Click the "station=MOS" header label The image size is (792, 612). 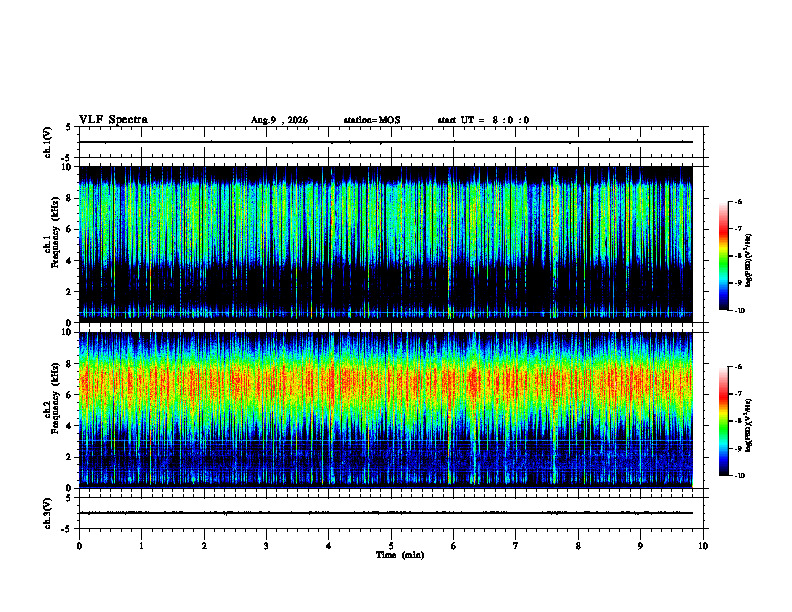(372, 120)
